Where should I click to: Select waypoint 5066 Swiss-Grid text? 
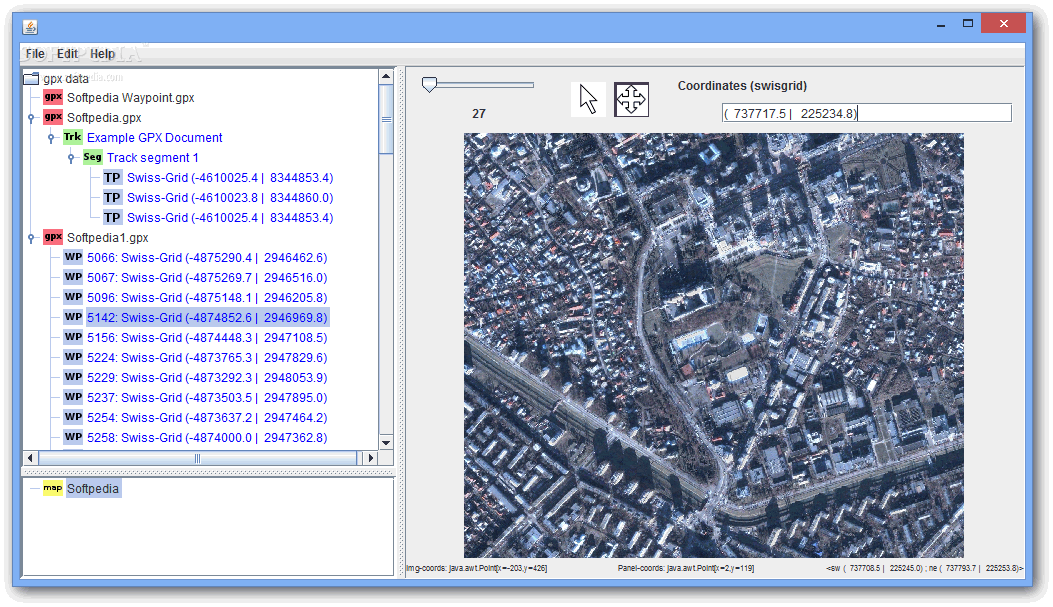[207, 257]
